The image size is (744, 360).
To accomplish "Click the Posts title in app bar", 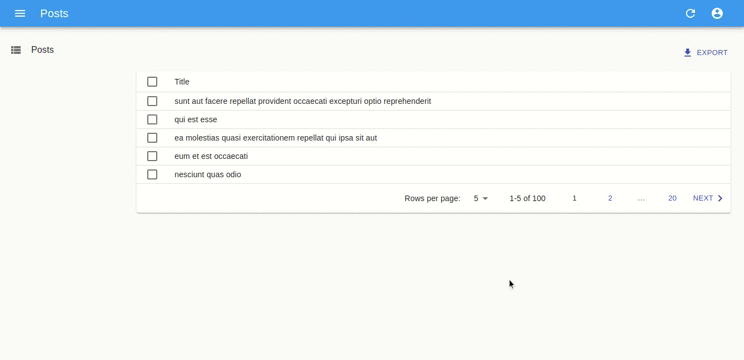I will pyautogui.click(x=54, y=13).
